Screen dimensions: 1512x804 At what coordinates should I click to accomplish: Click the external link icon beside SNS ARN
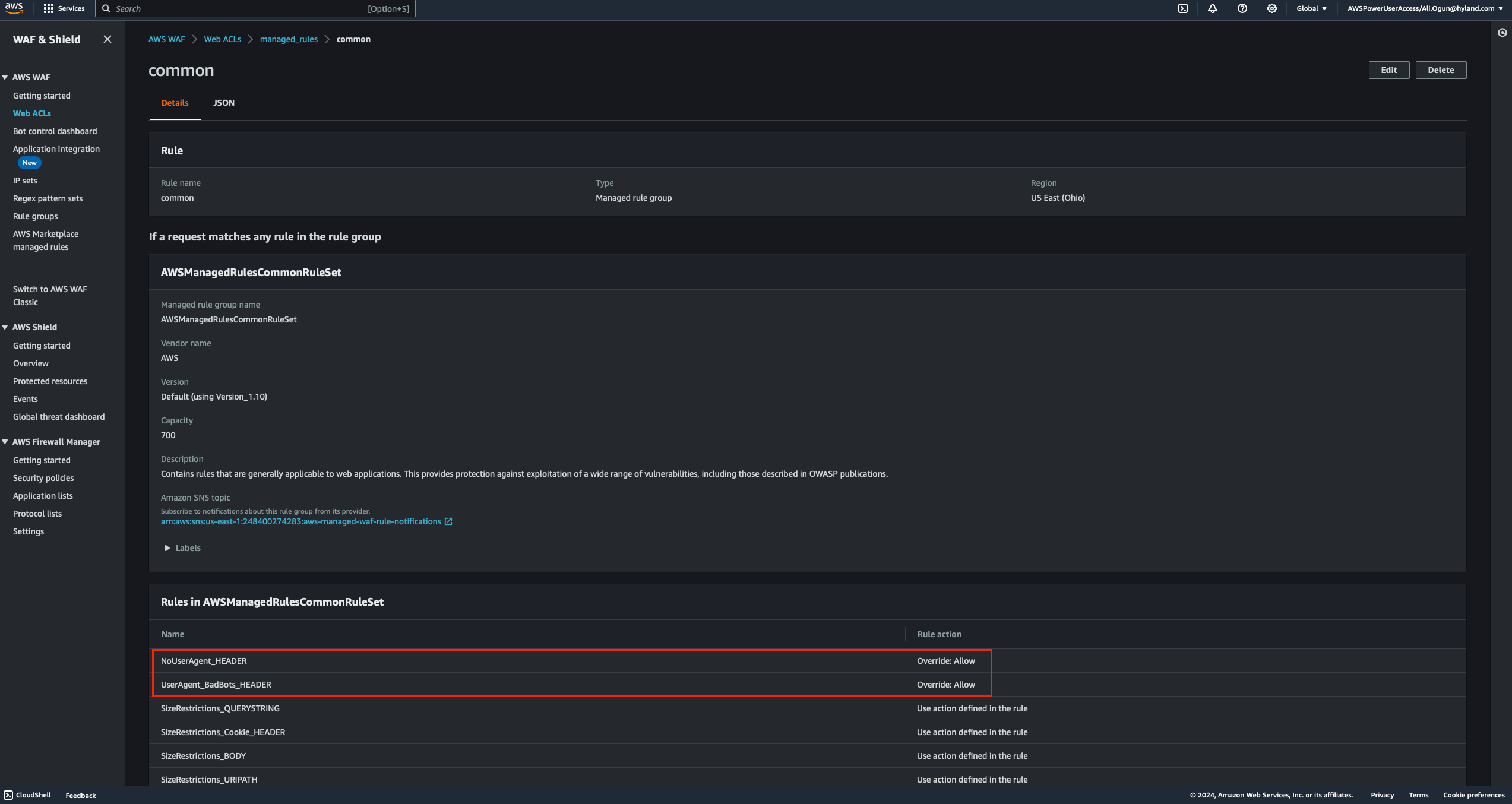[448, 521]
